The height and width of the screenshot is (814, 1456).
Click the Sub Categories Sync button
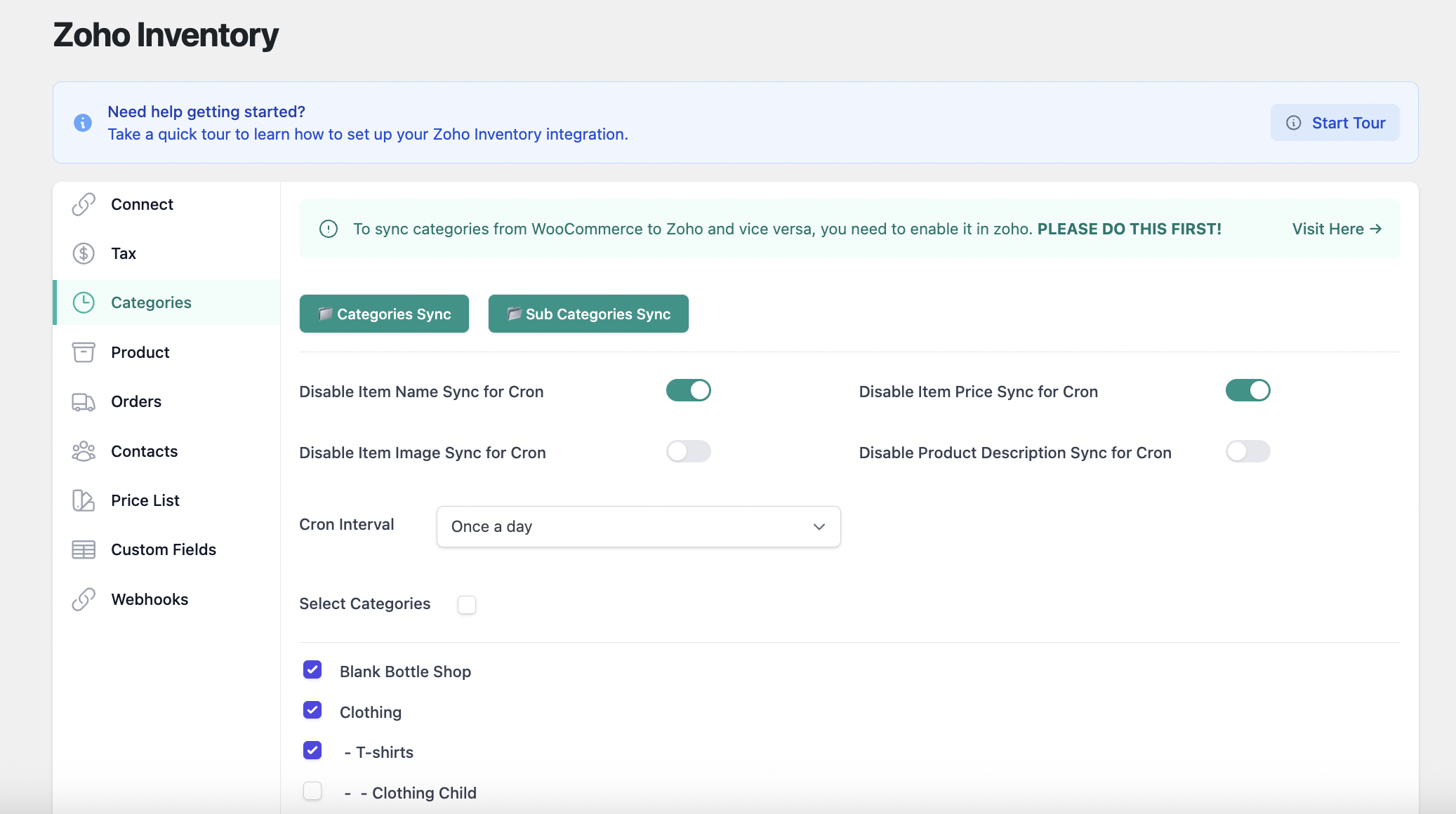588,314
